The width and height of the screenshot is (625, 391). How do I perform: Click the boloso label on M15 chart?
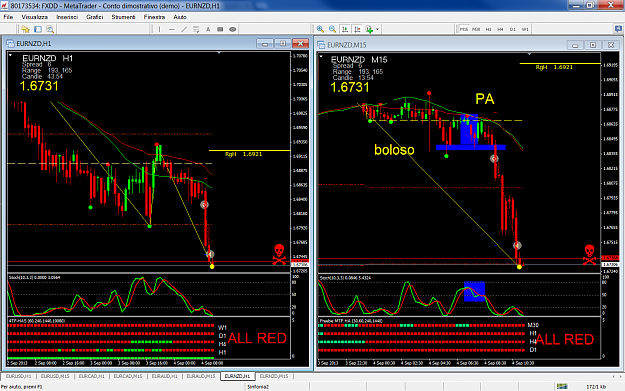[x=394, y=150]
